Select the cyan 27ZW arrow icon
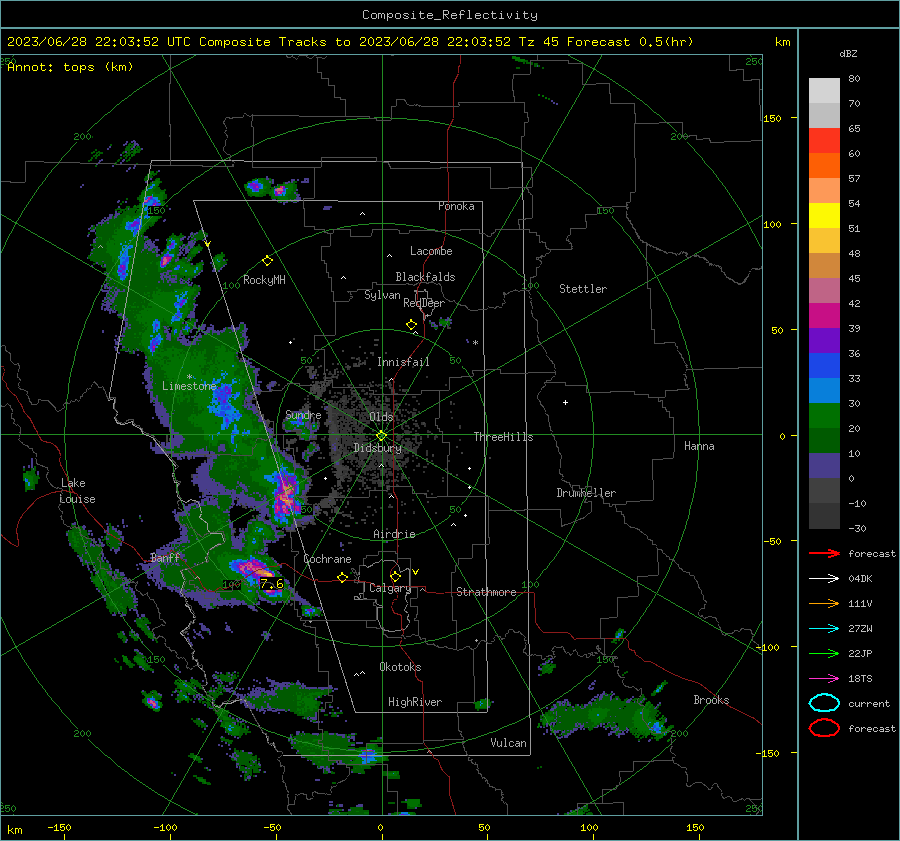This screenshot has height=841, width=900. [824, 629]
